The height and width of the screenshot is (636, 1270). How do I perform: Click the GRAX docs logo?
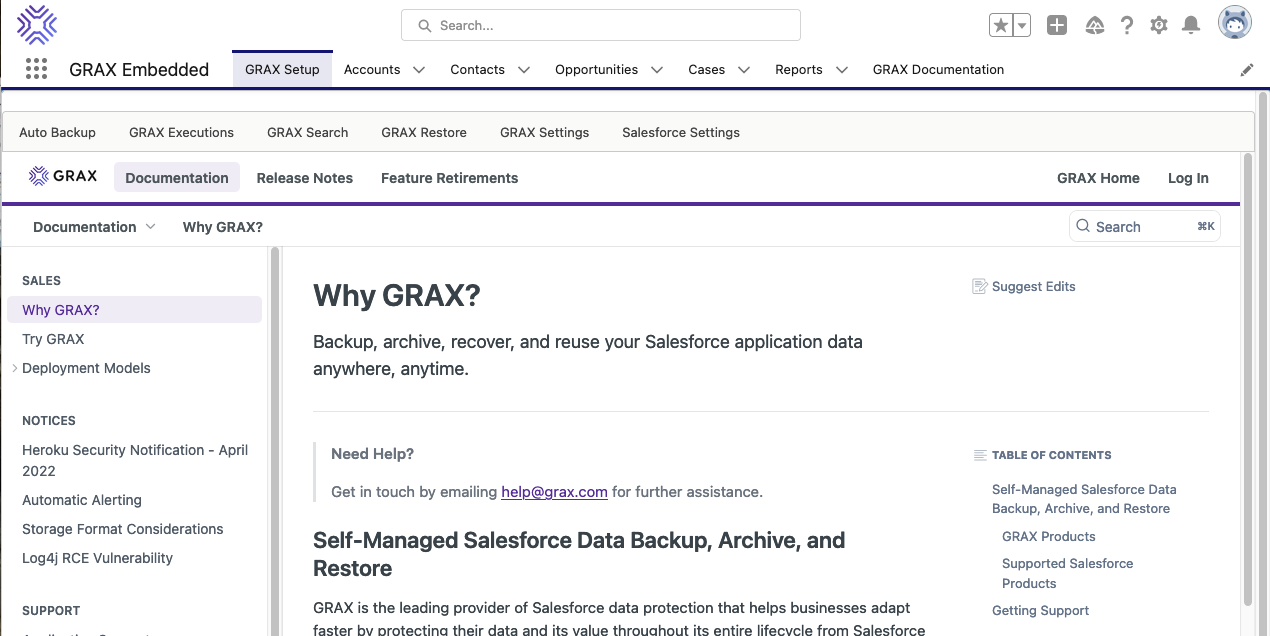pyautogui.click(x=63, y=176)
